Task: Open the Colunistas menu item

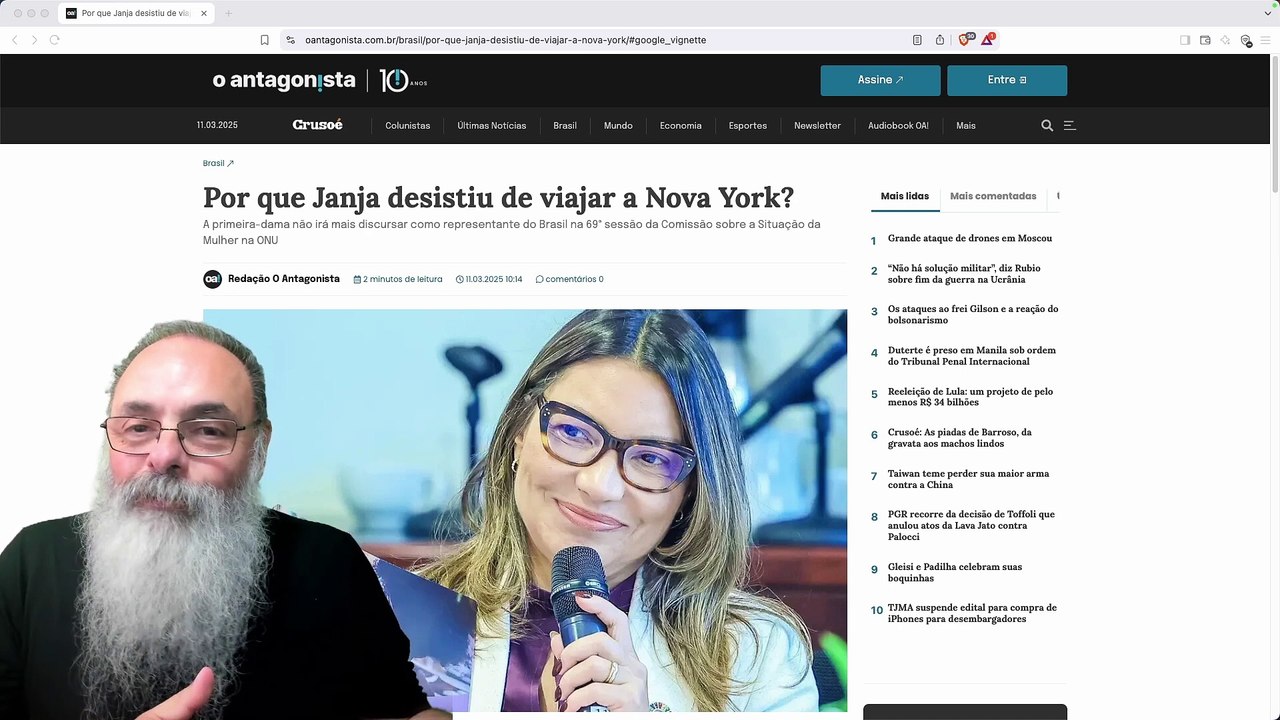Action: click(408, 126)
